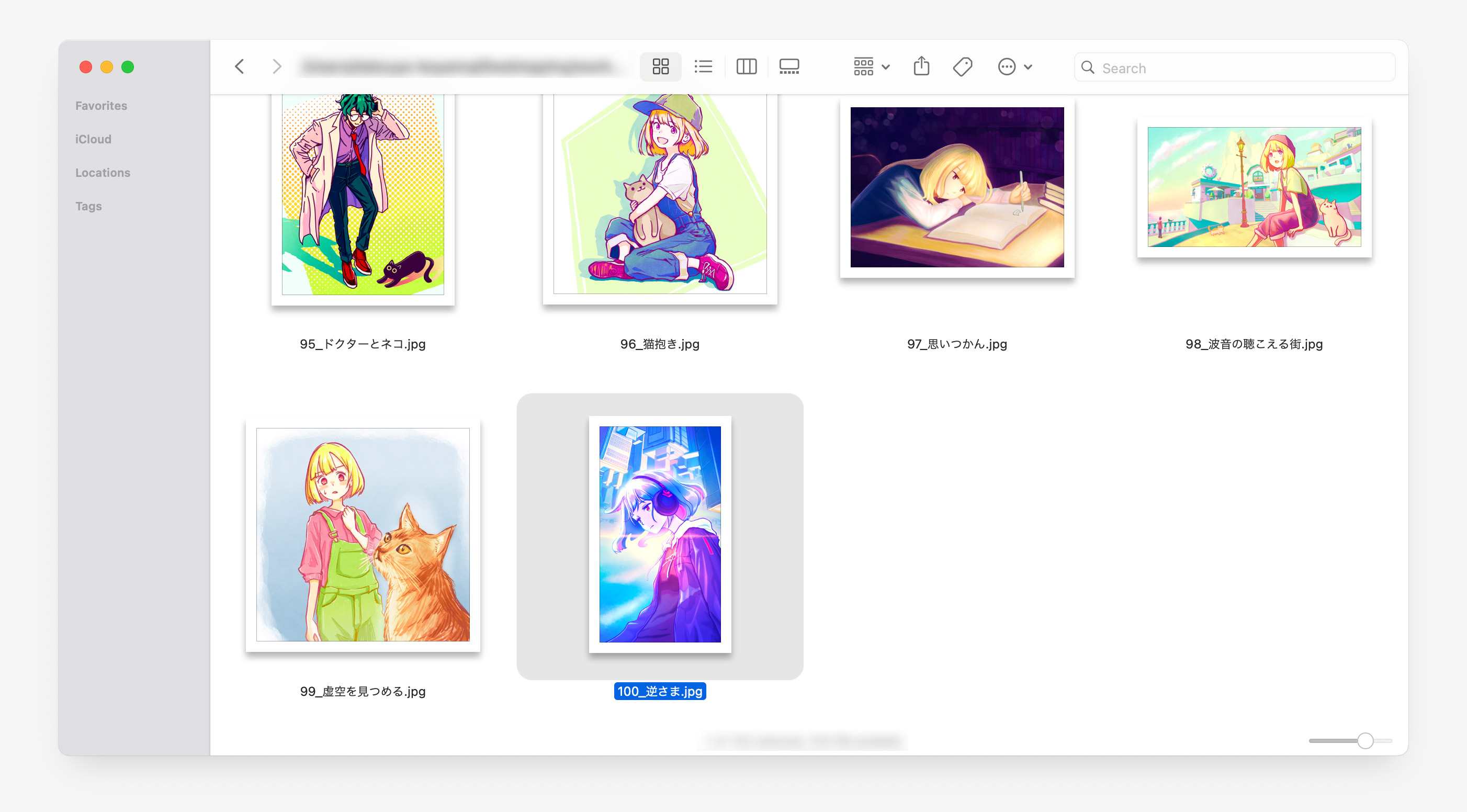
Task: Click in the Search field
Action: (1242, 68)
